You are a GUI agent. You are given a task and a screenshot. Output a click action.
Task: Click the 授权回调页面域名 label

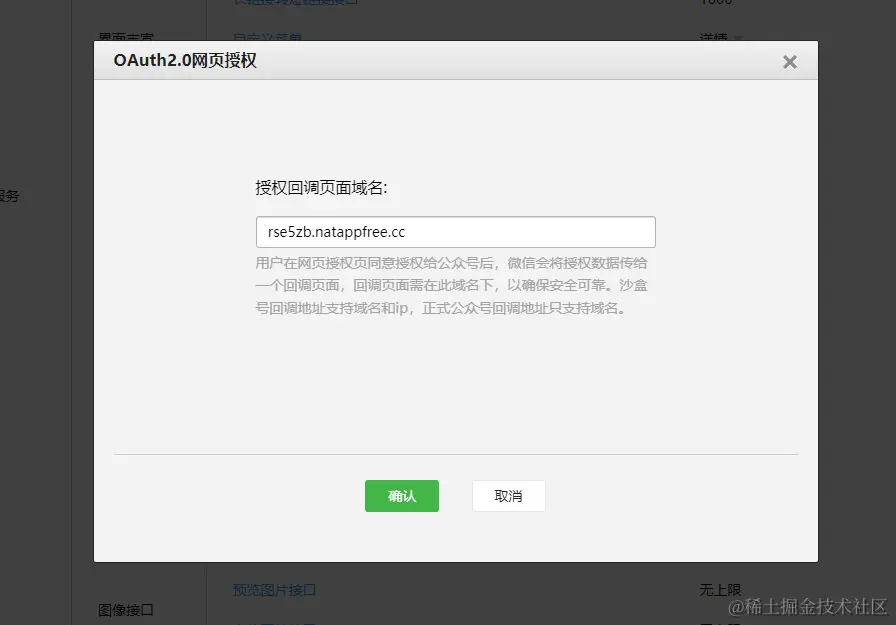321,187
